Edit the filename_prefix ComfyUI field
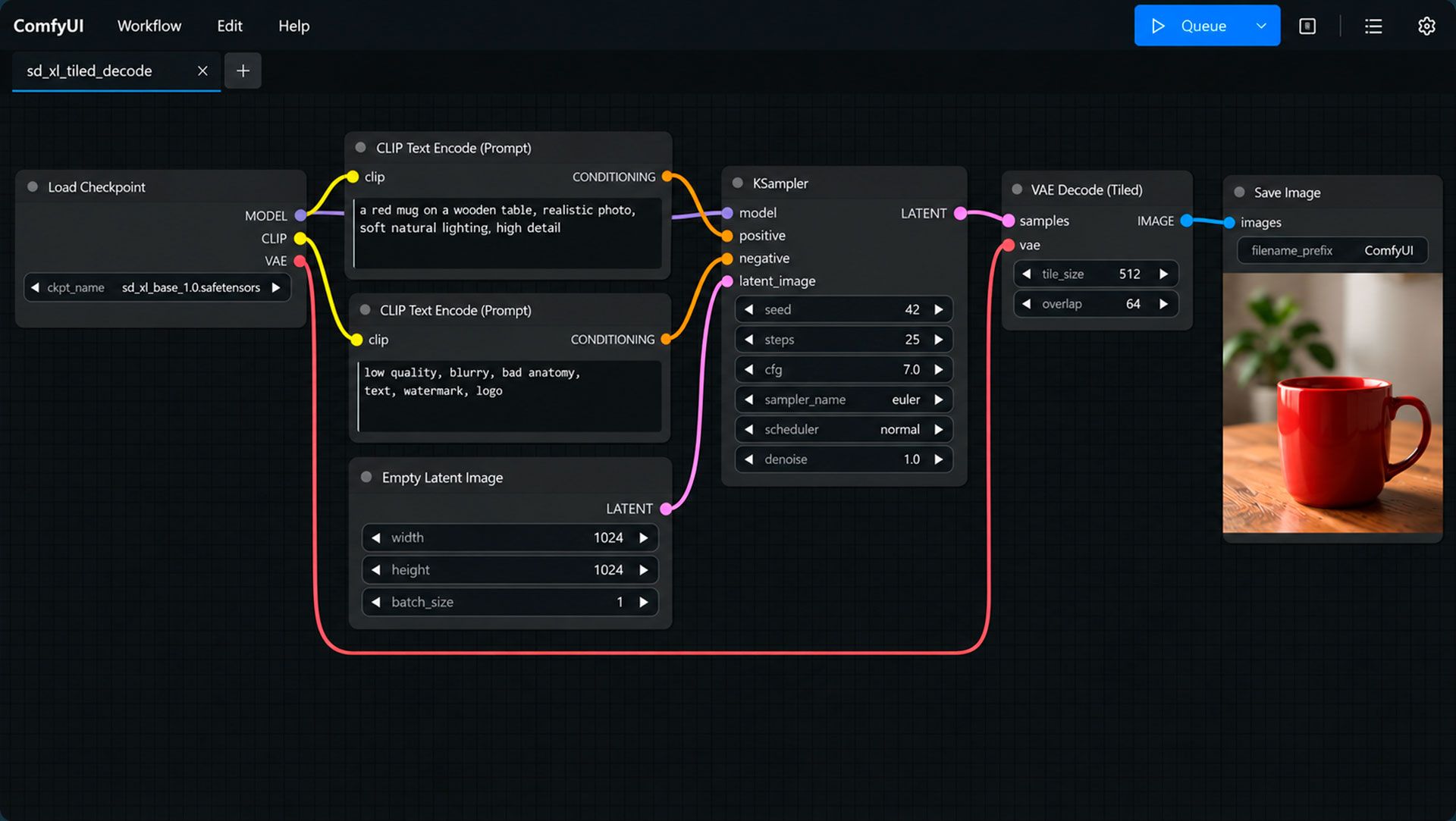The width and height of the screenshot is (1456, 821). click(1332, 250)
